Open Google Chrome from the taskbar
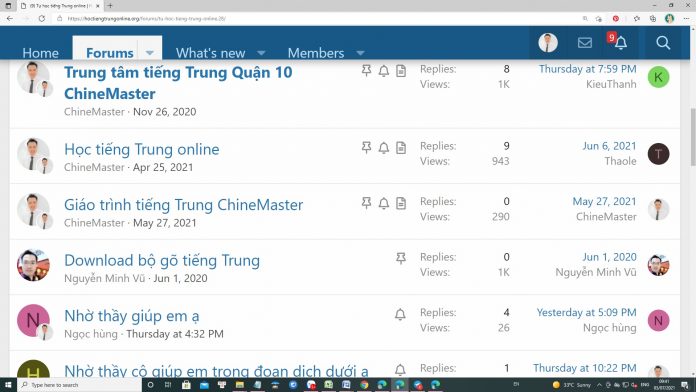 (364, 384)
